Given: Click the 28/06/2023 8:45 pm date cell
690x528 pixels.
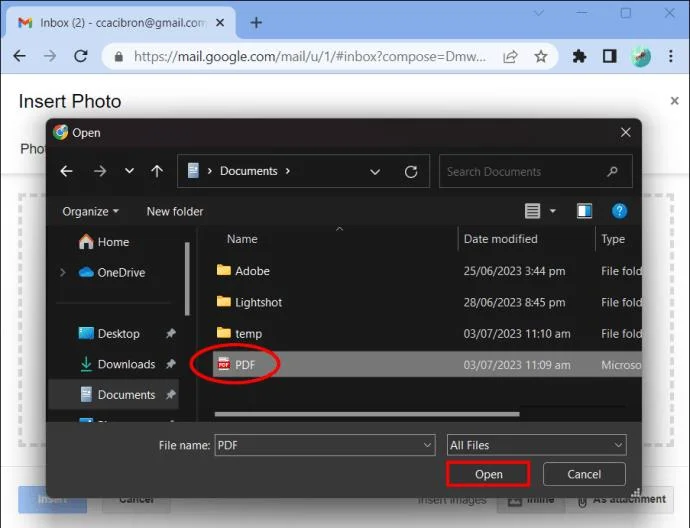Looking at the screenshot, I should [x=514, y=302].
